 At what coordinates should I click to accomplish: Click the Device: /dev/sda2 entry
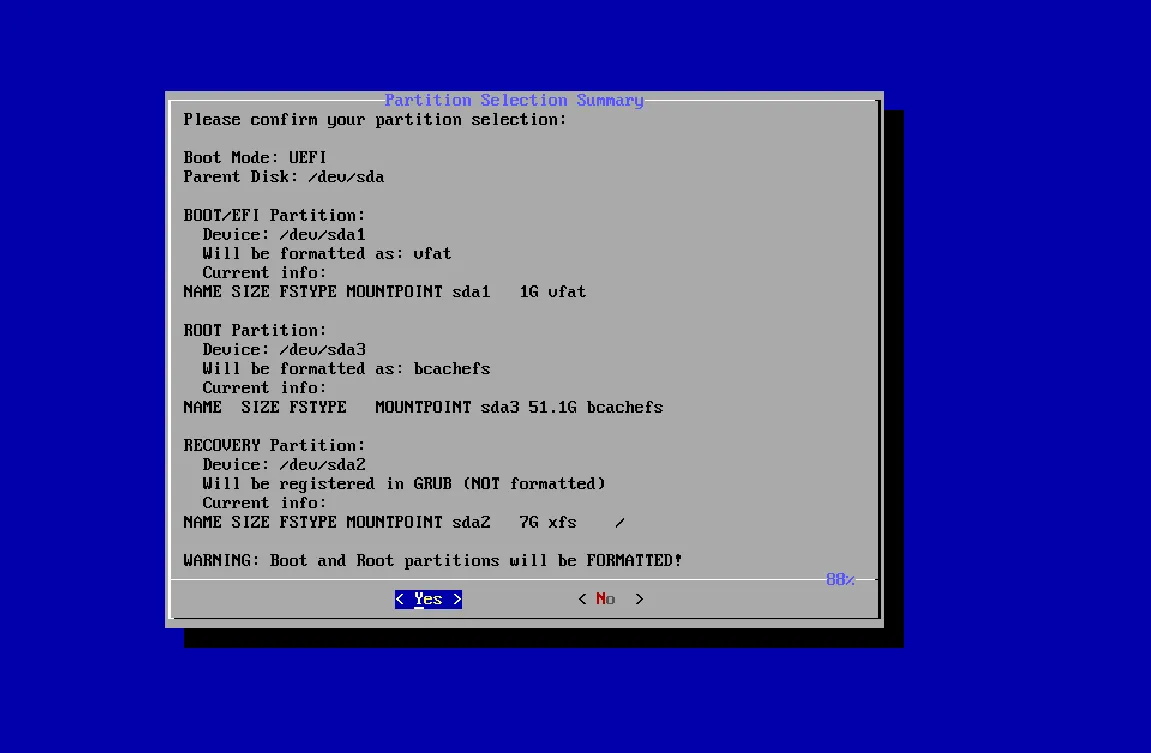click(284, 465)
